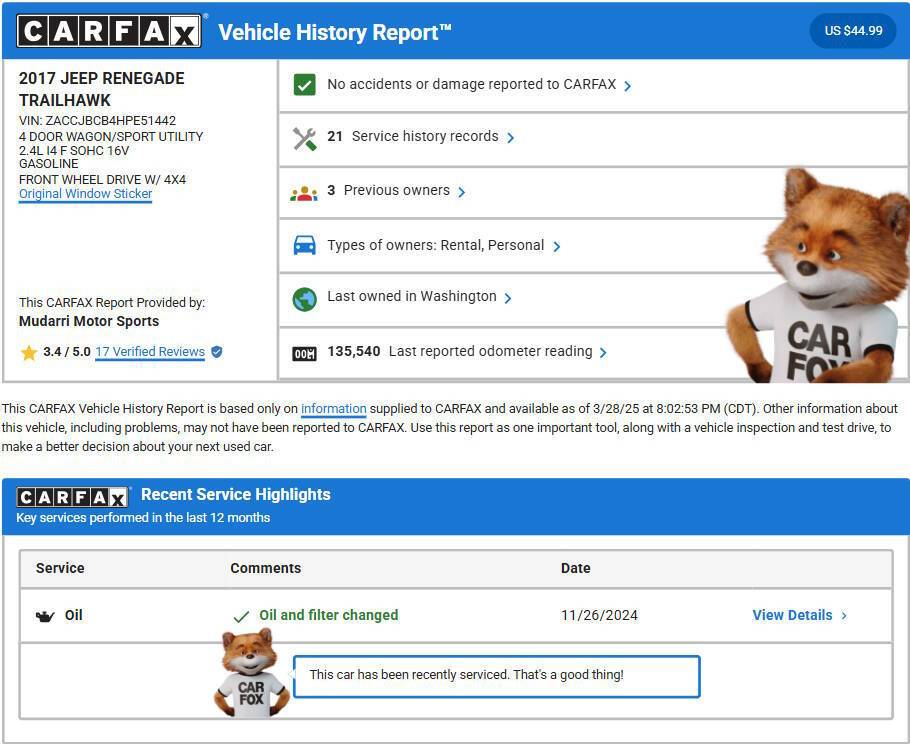Click the CARFAX logo in Recent Service Highlights

click(x=72, y=497)
